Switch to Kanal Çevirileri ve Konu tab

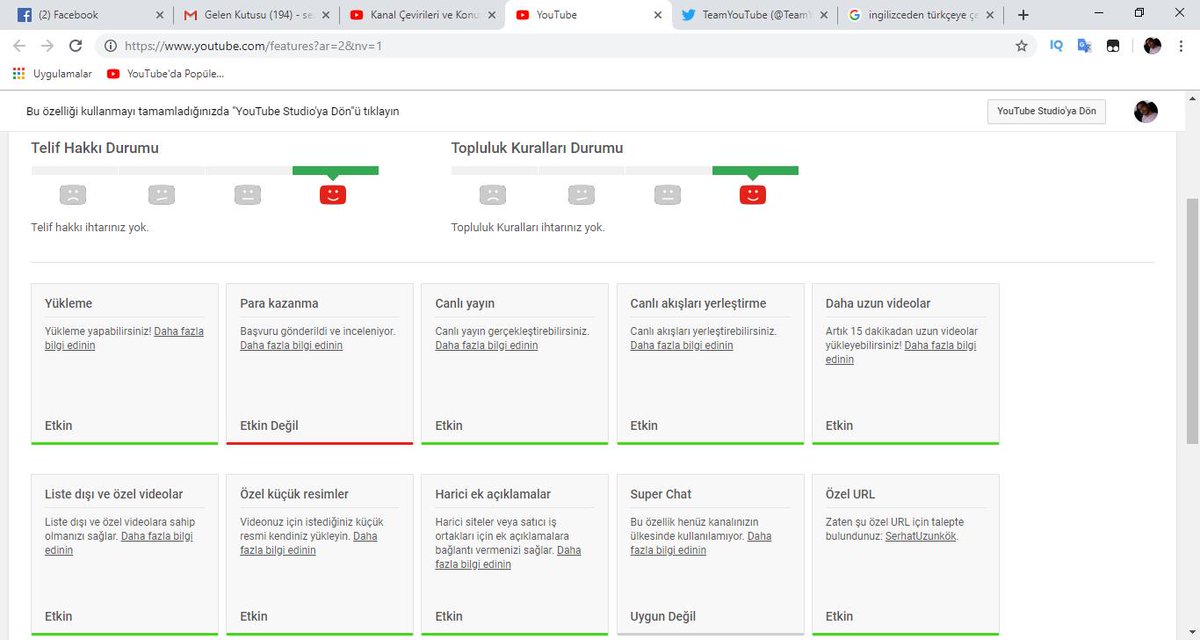tap(420, 15)
